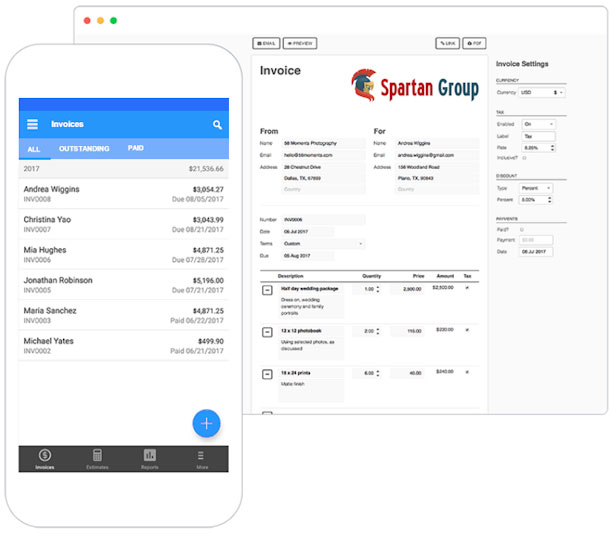
Task: Adjust quantity stepper for Half day wedding package
Action: (x=377, y=289)
